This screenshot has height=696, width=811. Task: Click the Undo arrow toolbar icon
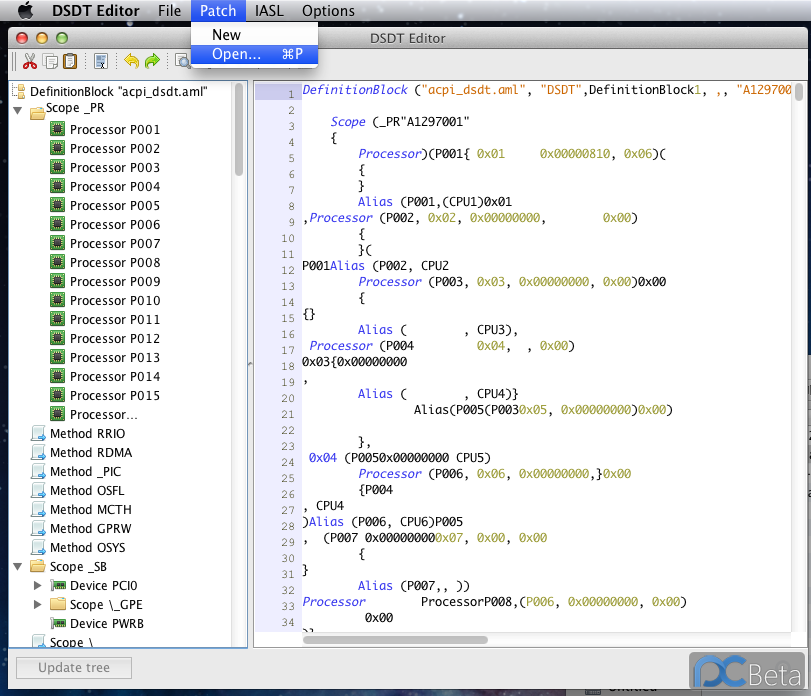pyautogui.click(x=131, y=61)
